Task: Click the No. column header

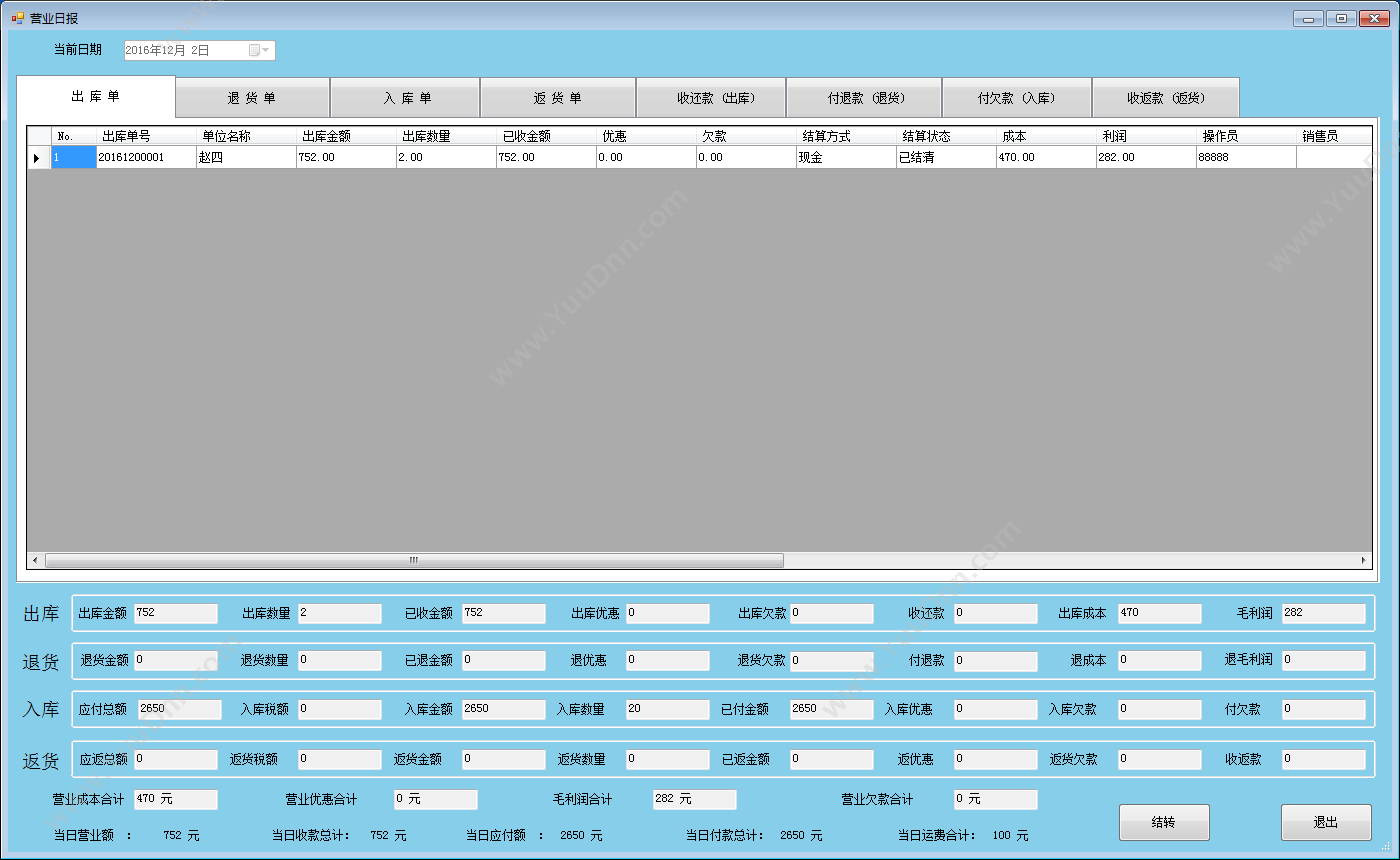Action: (74, 136)
